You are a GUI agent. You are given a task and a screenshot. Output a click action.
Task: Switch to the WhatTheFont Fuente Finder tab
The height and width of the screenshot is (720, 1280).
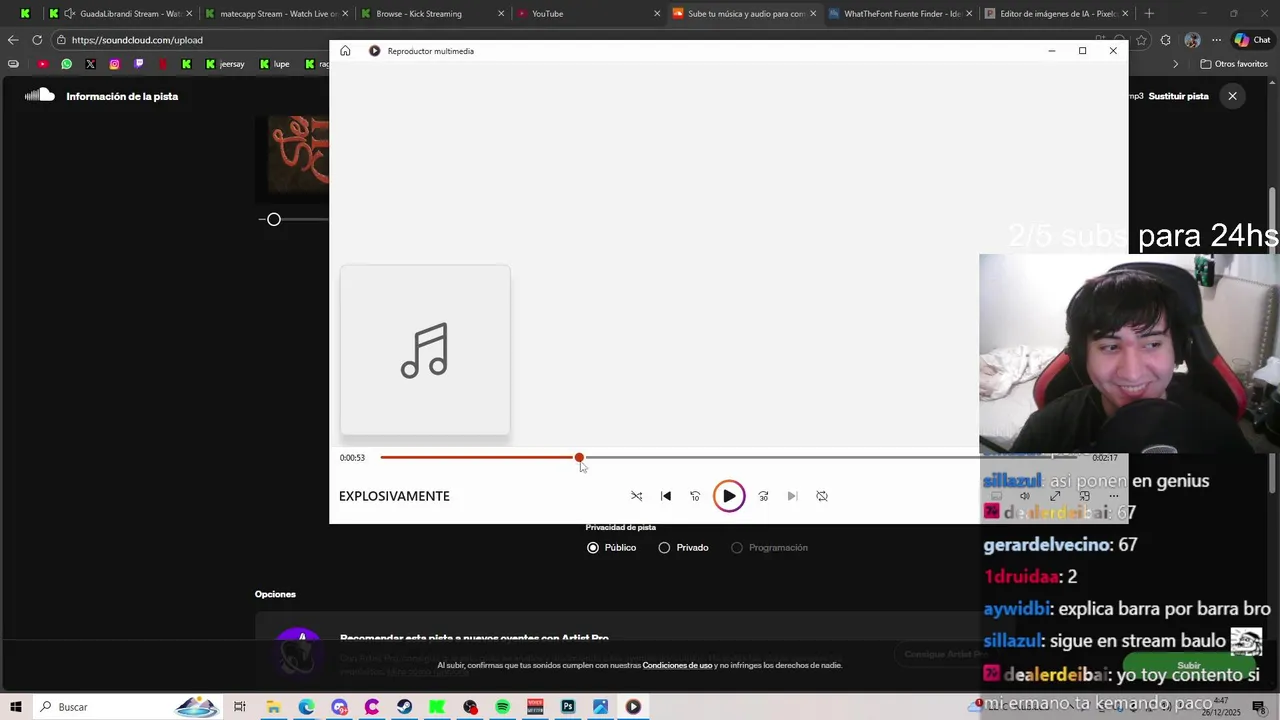click(x=902, y=14)
